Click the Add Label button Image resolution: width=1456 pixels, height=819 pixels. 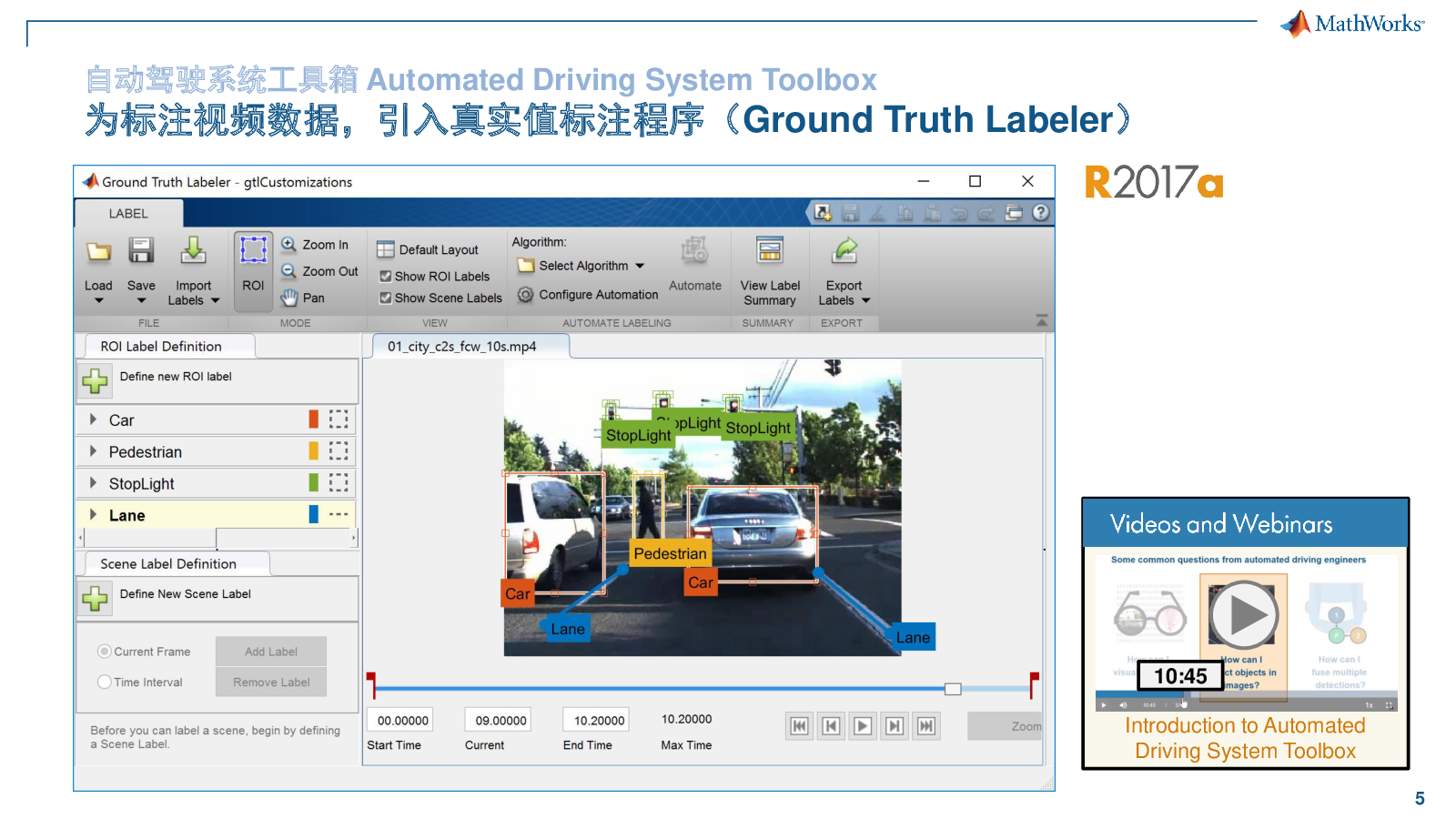(271, 652)
